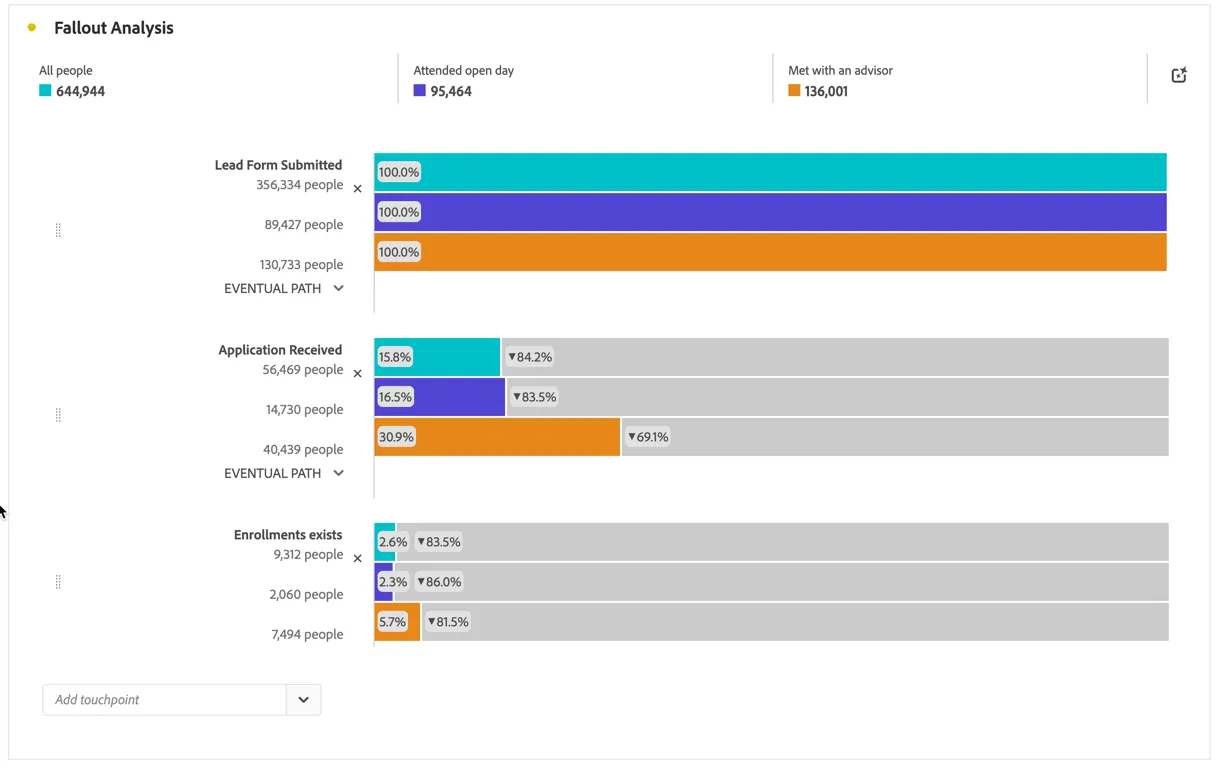The width and height of the screenshot is (1218, 768).
Task: Click the teal 15.8% Application Received bar
Action: pyautogui.click(x=437, y=357)
